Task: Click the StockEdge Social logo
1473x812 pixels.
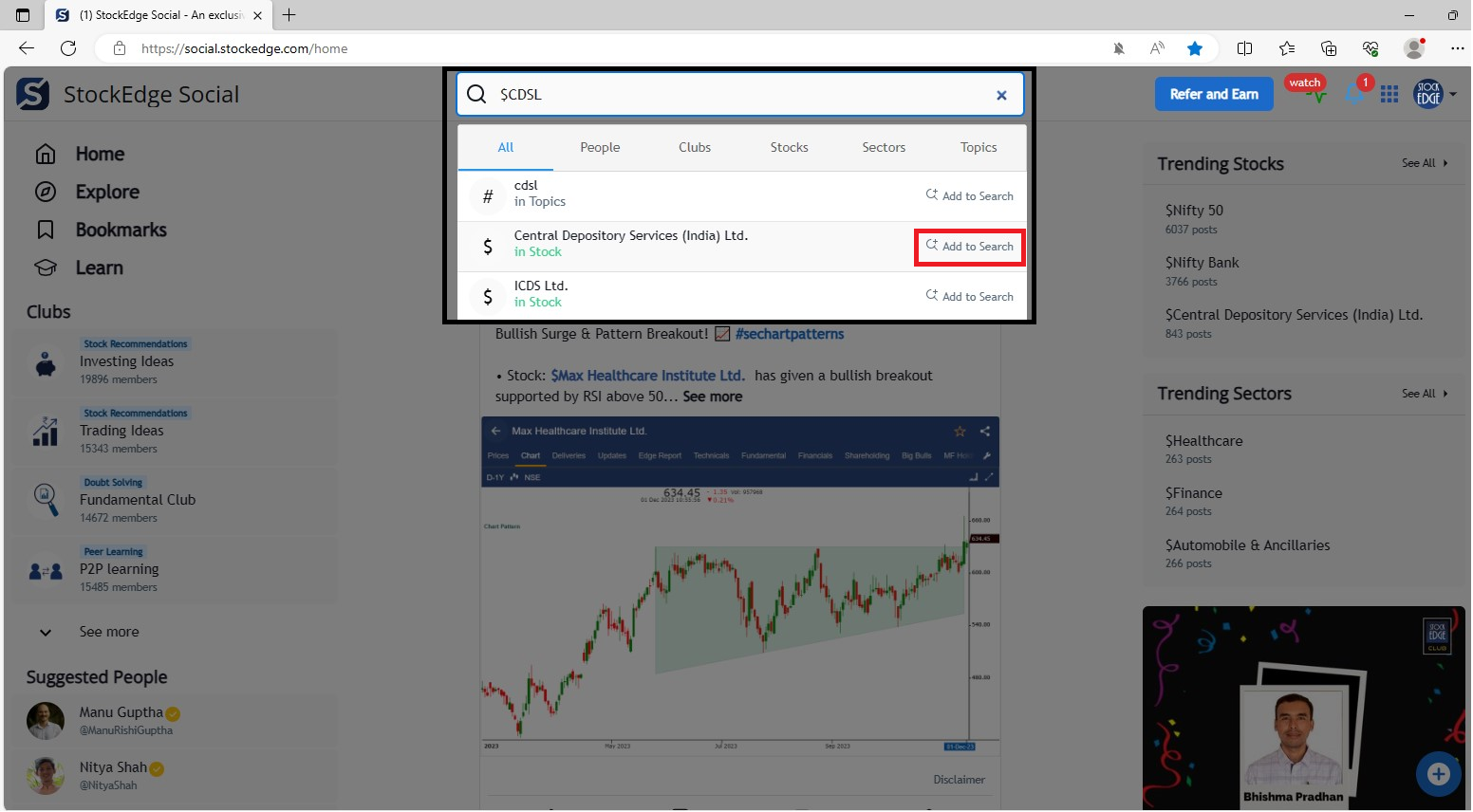Action: click(33, 94)
